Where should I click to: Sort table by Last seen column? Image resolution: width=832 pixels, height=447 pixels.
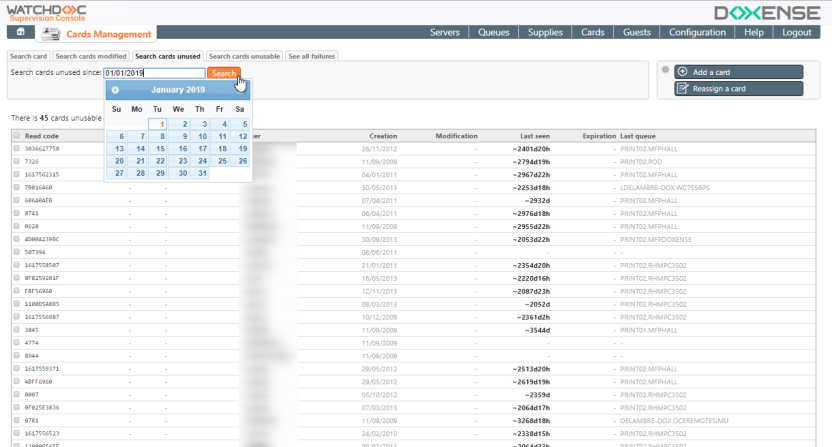tap(535, 136)
